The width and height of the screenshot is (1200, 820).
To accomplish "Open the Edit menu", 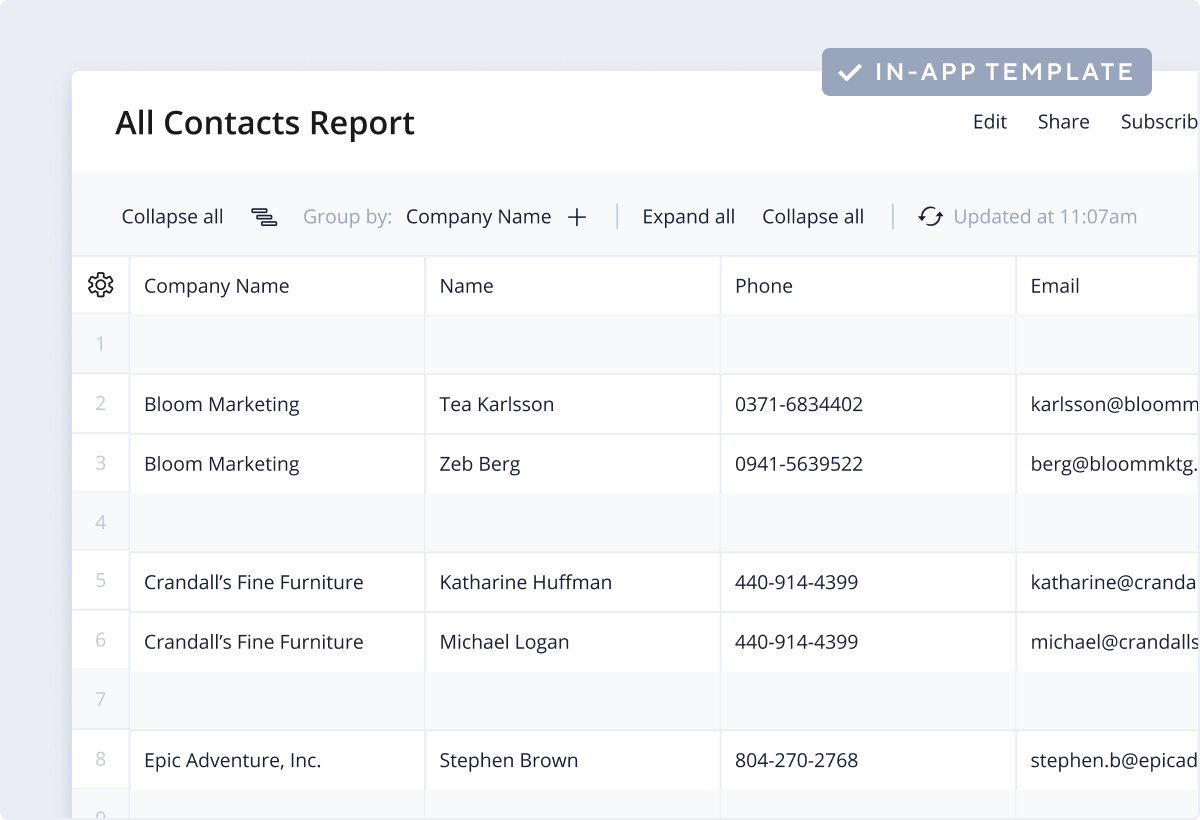I will pyautogui.click(x=989, y=121).
